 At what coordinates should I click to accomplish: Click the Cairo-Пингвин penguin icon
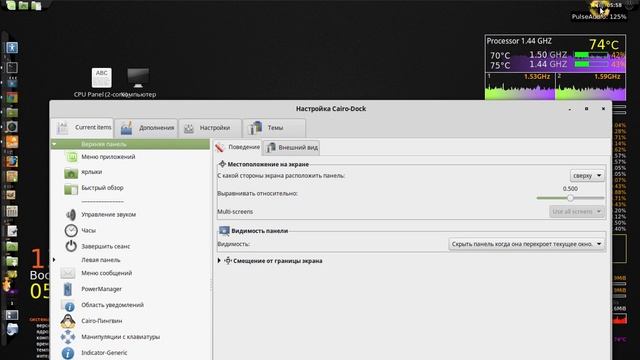[68, 321]
